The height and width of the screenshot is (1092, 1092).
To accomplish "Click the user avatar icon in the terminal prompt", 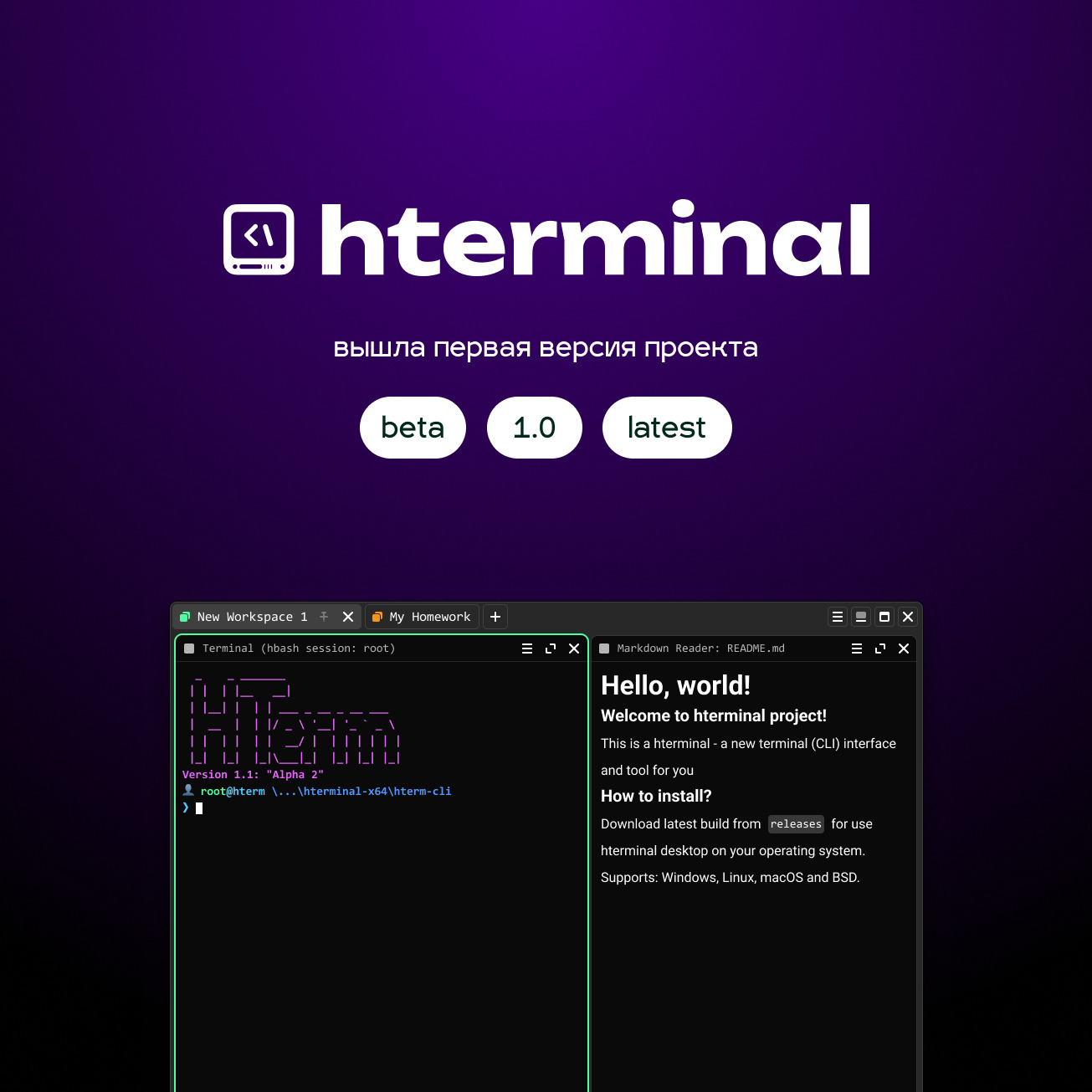I will 188,791.
